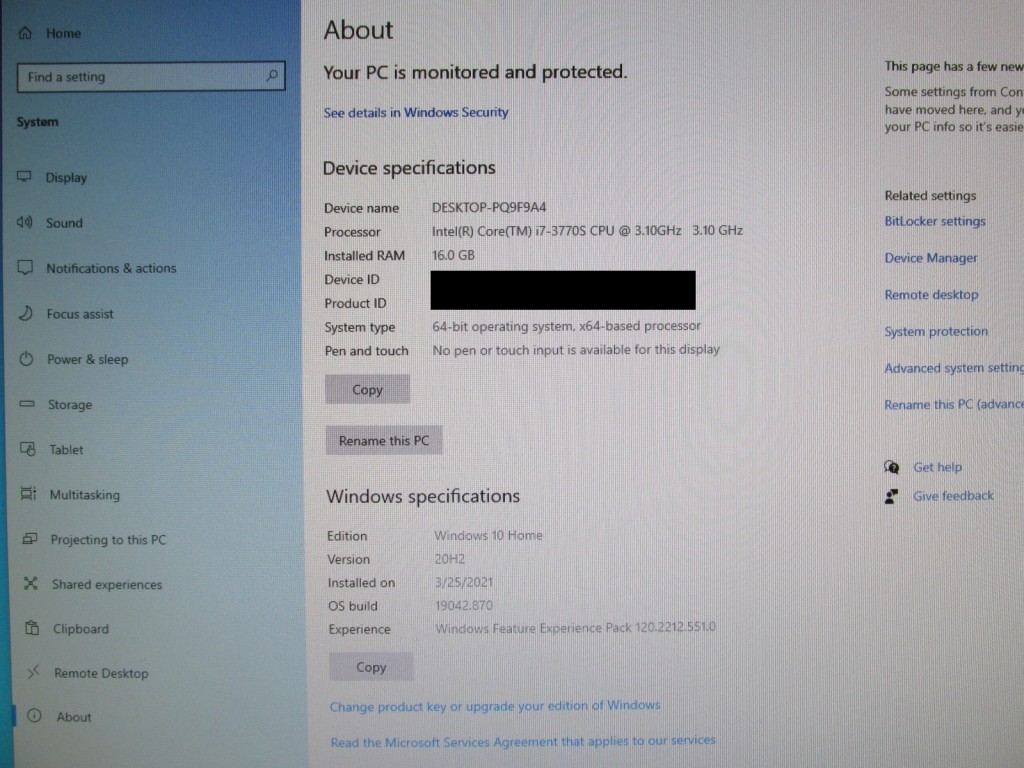The image size is (1024, 768).
Task: Open Device Manager link
Action: point(931,258)
